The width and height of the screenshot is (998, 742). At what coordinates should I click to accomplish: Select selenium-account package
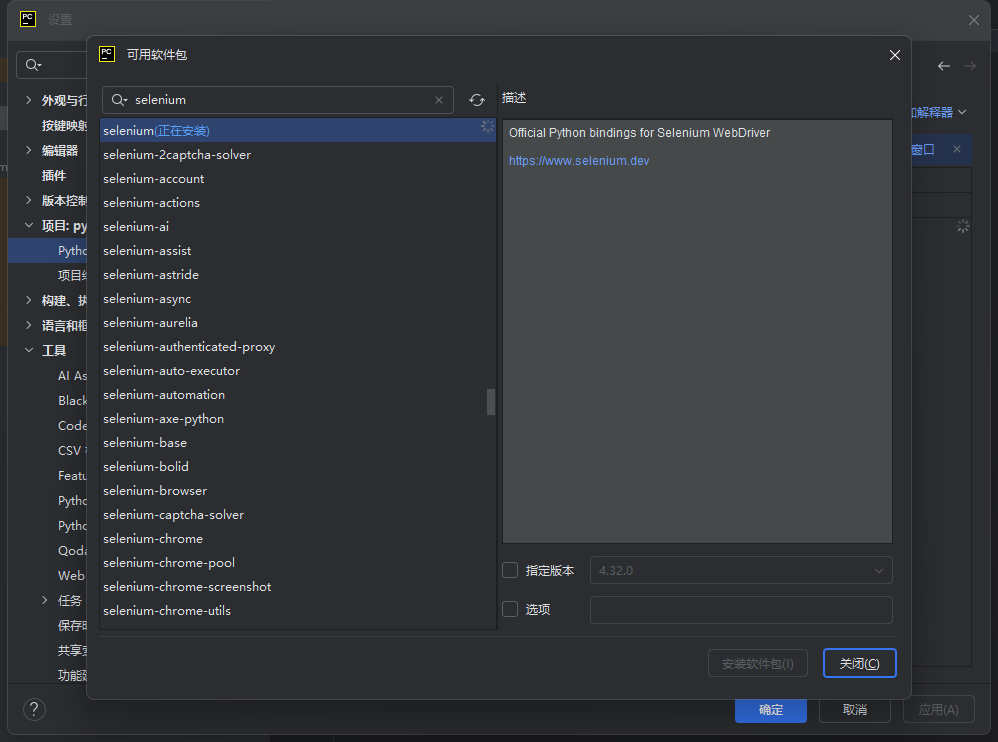[x=297, y=179]
